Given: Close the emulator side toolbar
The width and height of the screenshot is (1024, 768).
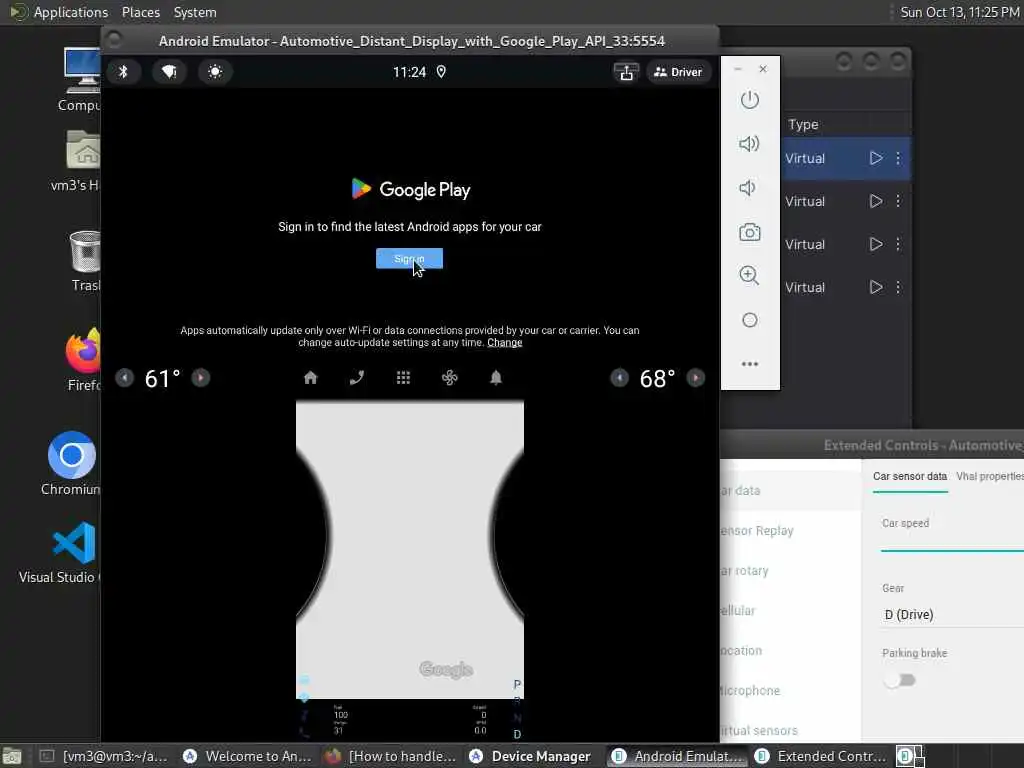Looking at the screenshot, I should [x=763, y=69].
